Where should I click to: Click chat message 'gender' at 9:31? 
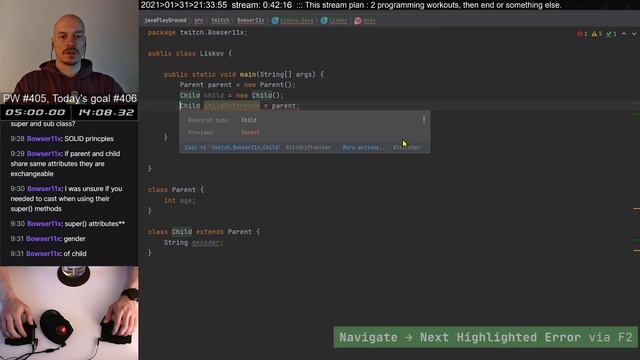pos(75,239)
